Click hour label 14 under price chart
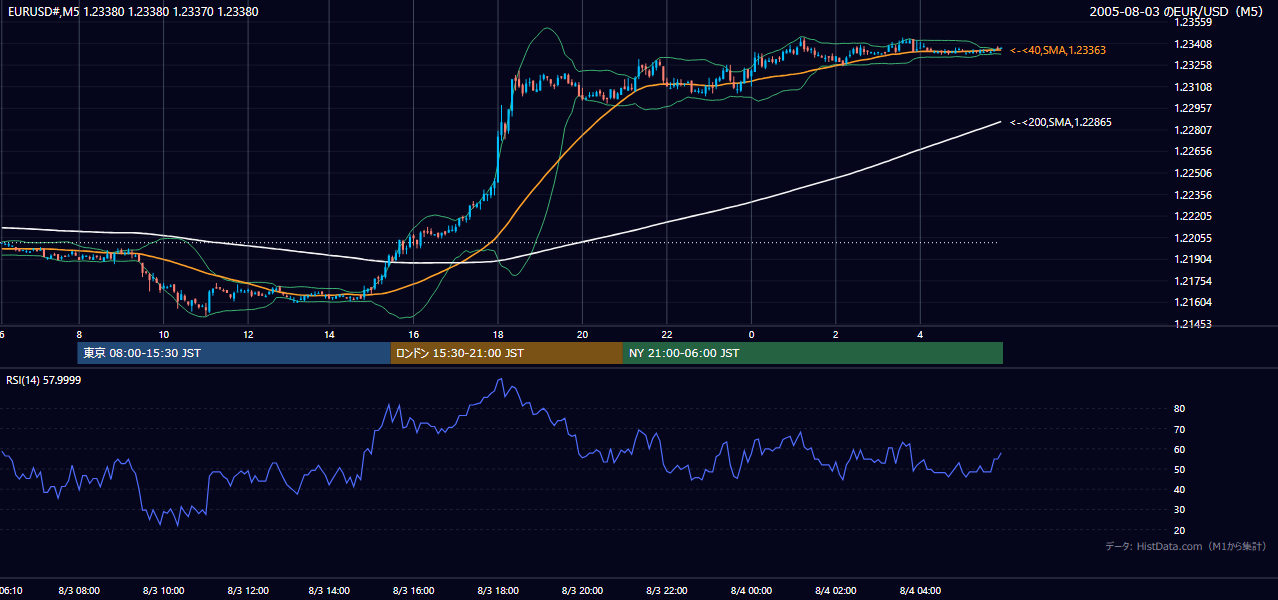Viewport: 1278px width, 600px height. (330, 334)
